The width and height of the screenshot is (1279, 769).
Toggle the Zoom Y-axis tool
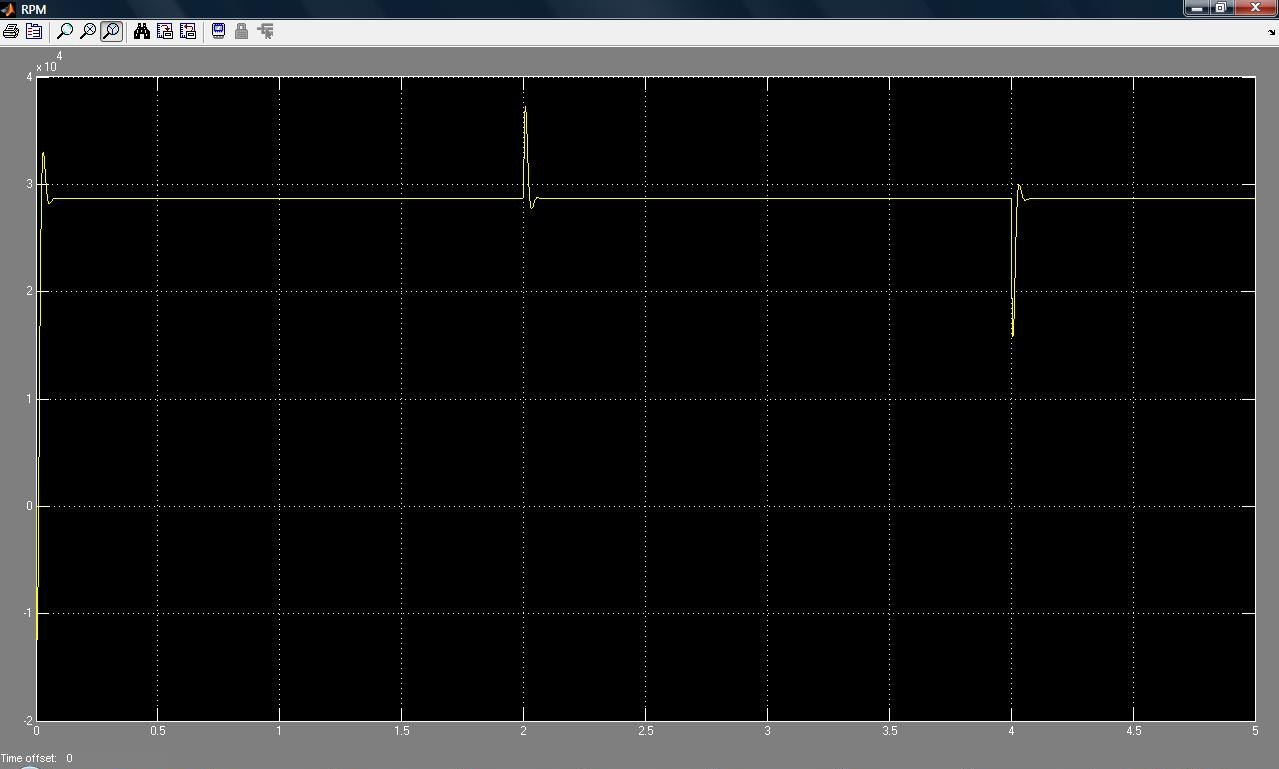111,31
